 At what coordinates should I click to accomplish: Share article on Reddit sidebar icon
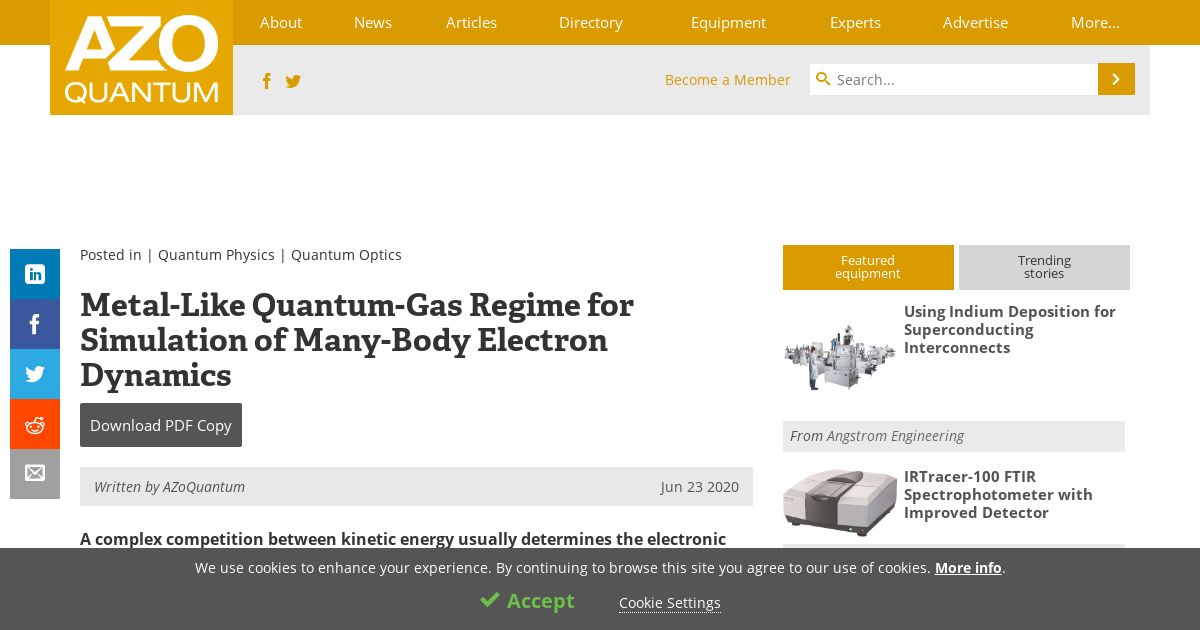(x=35, y=424)
